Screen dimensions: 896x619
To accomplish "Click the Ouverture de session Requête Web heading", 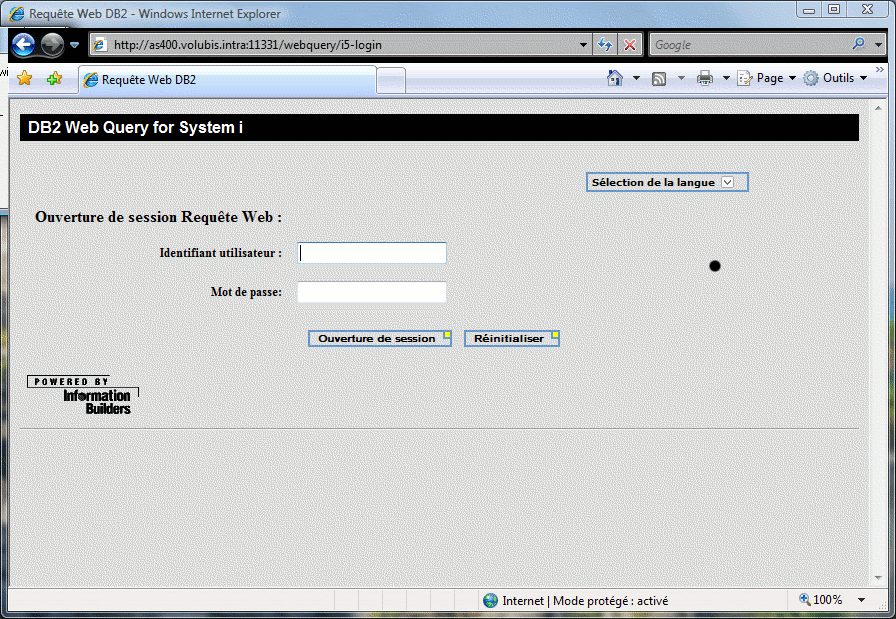I will (x=158, y=217).
